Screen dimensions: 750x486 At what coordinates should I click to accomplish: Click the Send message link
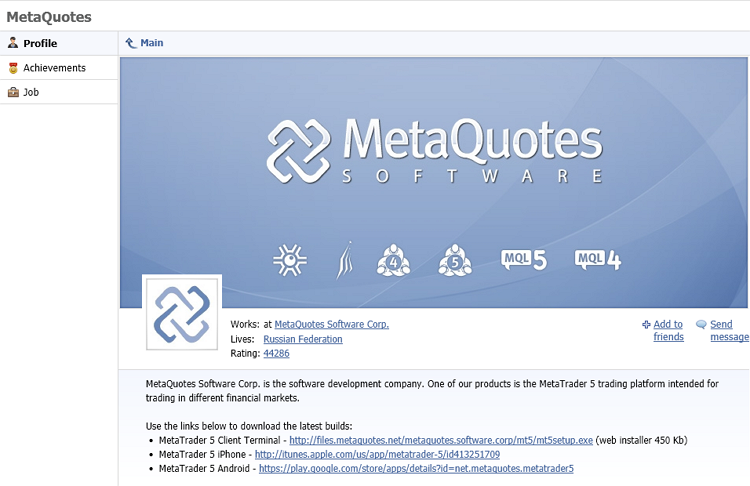(x=729, y=331)
